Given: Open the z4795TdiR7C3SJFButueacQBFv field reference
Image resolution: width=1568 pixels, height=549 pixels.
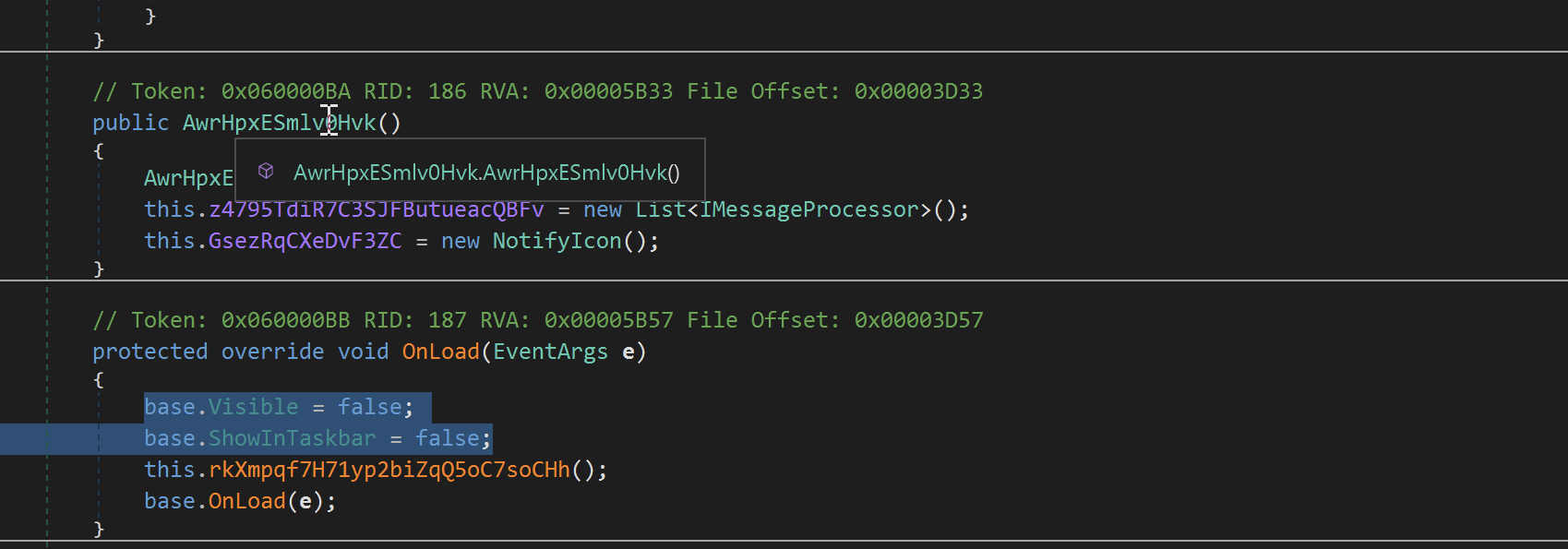Looking at the screenshot, I should click(377, 210).
